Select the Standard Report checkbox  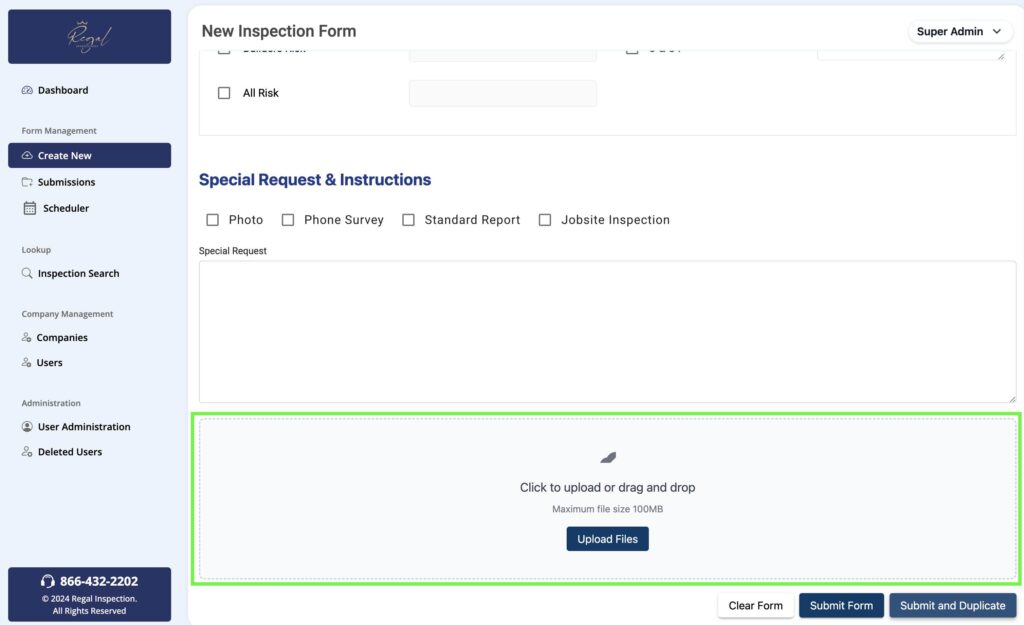pyautogui.click(x=408, y=220)
